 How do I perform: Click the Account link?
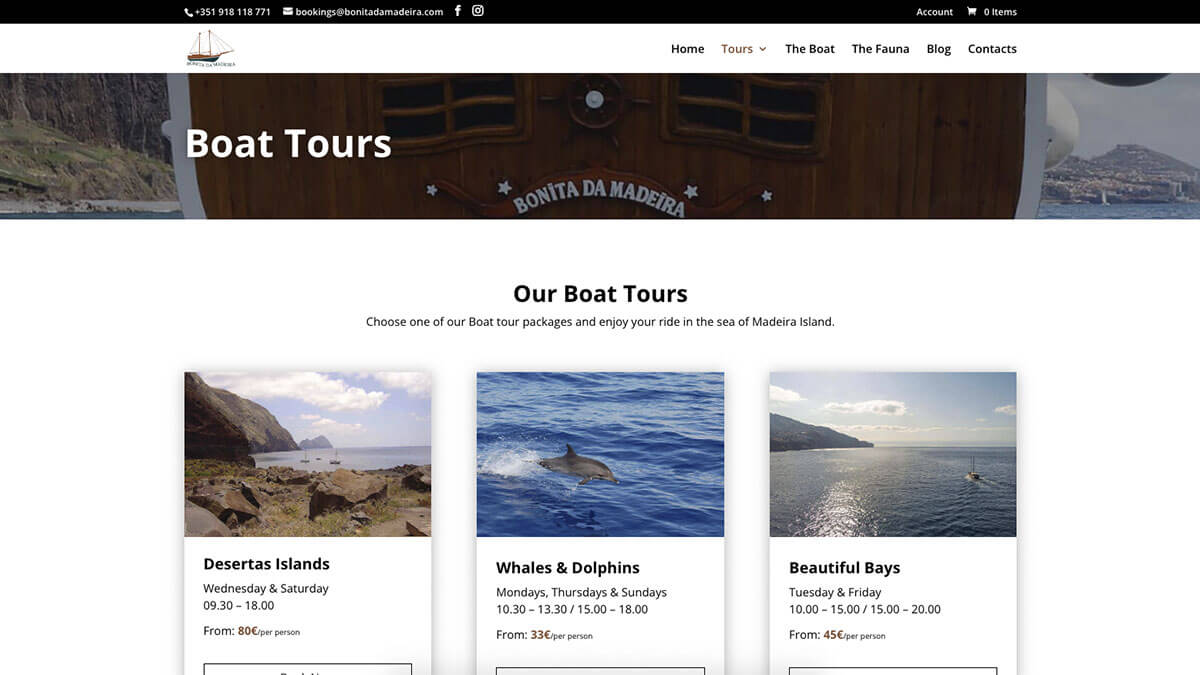935,12
